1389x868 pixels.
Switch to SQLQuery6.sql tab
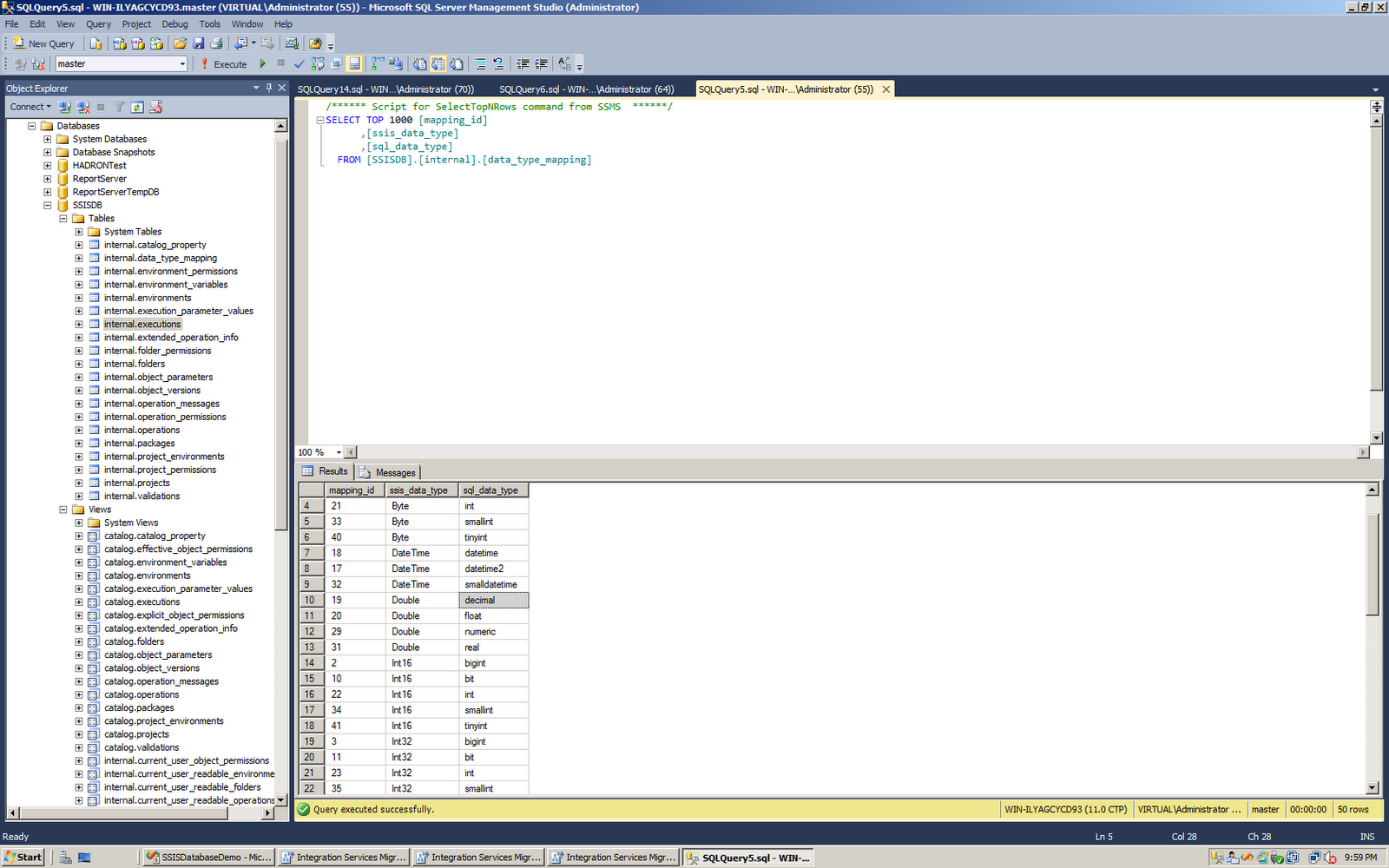586,89
